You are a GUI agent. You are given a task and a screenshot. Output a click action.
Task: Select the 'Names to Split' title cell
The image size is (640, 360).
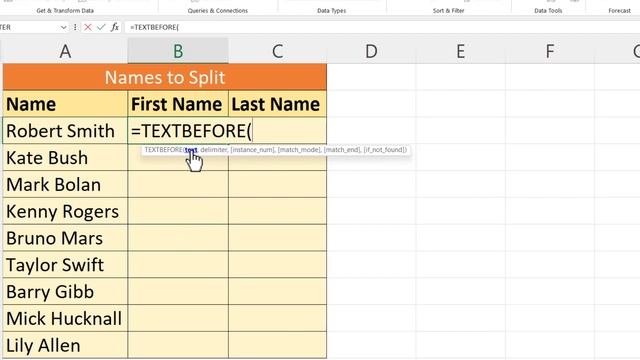[164, 77]
